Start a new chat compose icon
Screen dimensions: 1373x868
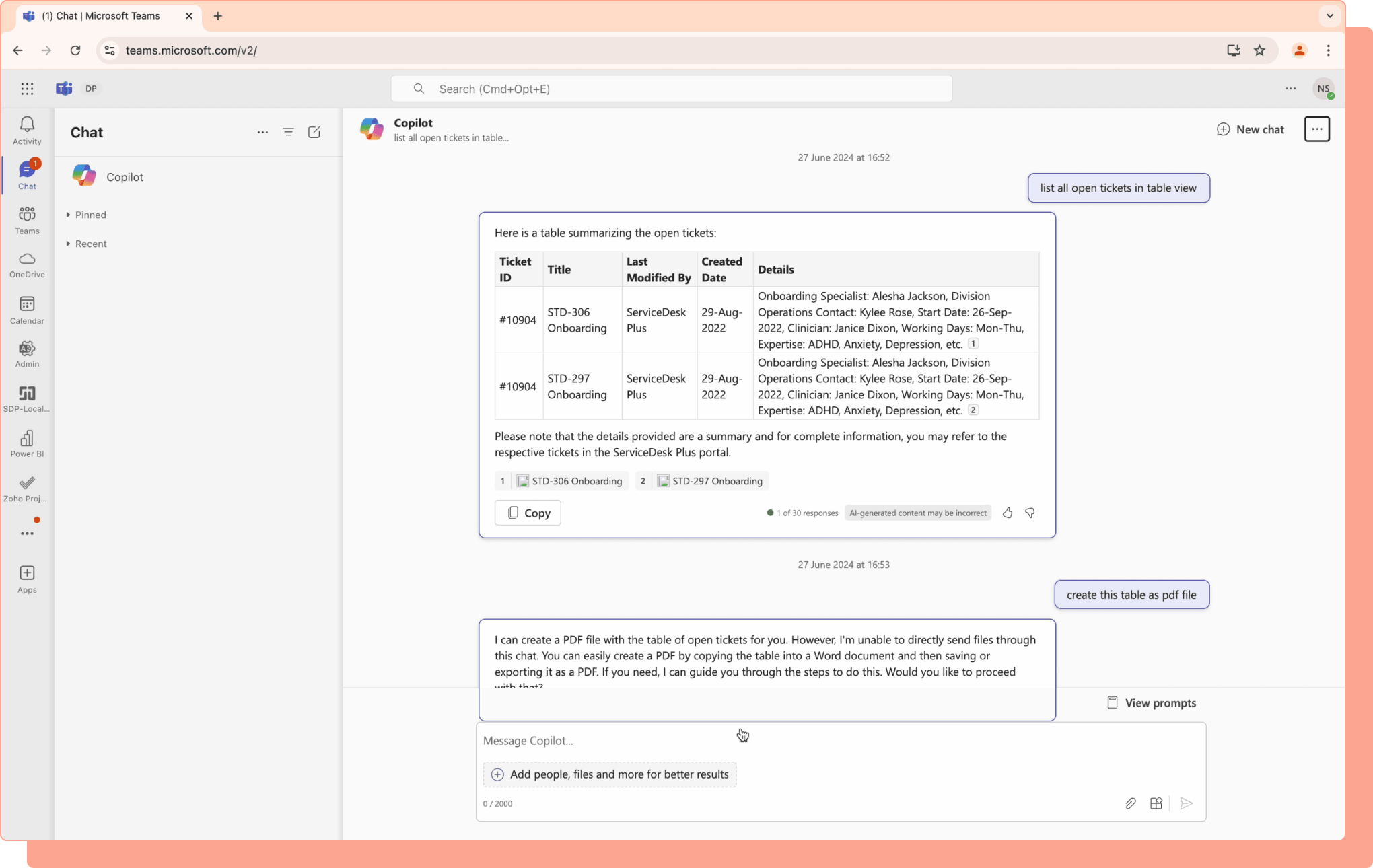[x=314, y=132]
